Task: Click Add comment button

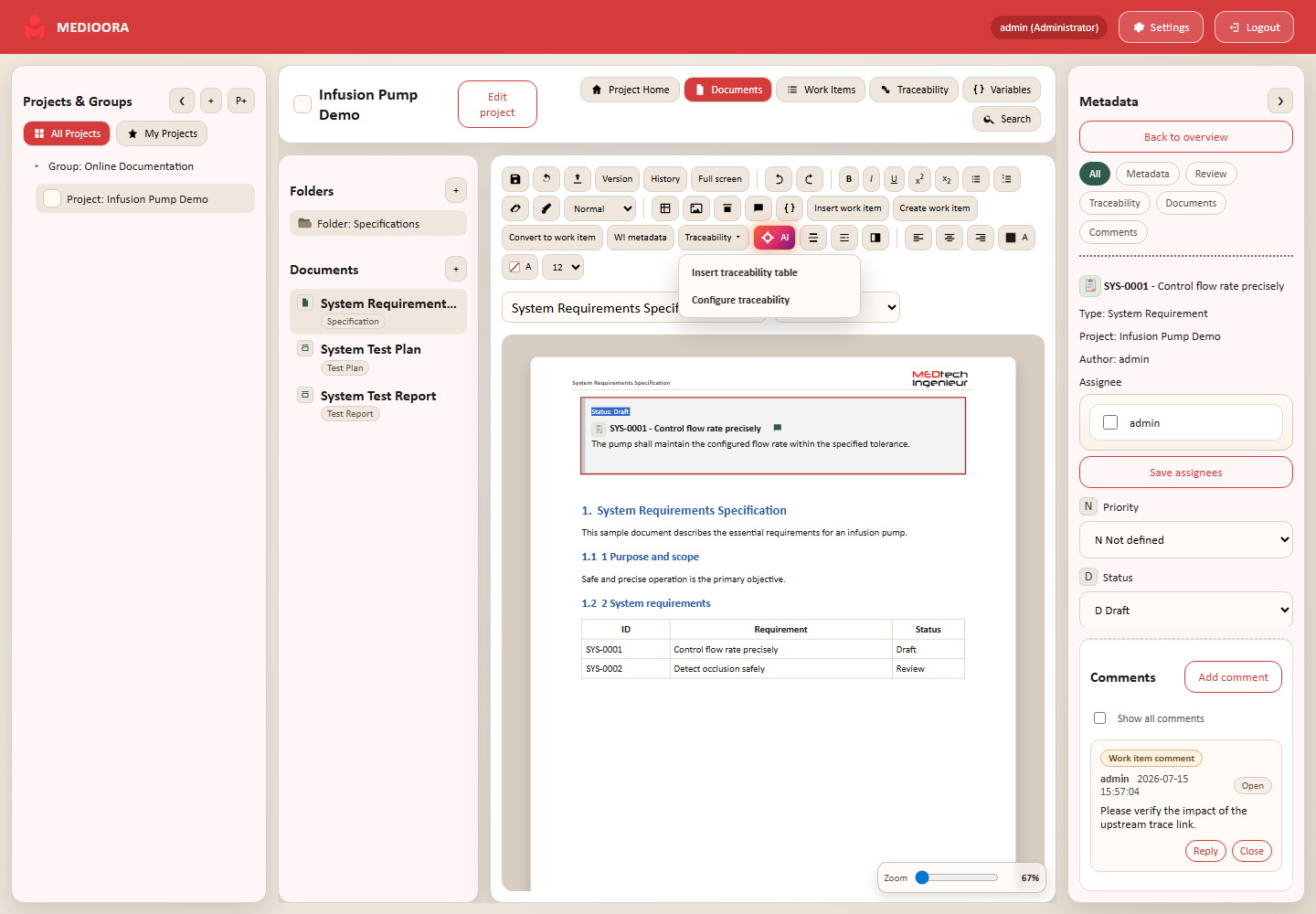Action: click(1233, 677)
